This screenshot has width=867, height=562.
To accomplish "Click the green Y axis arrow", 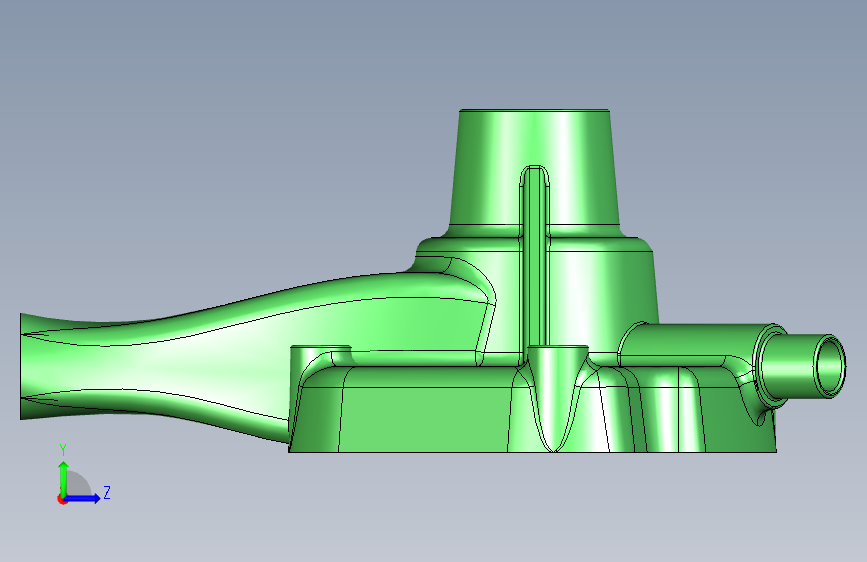I will [x=64, y=479].
